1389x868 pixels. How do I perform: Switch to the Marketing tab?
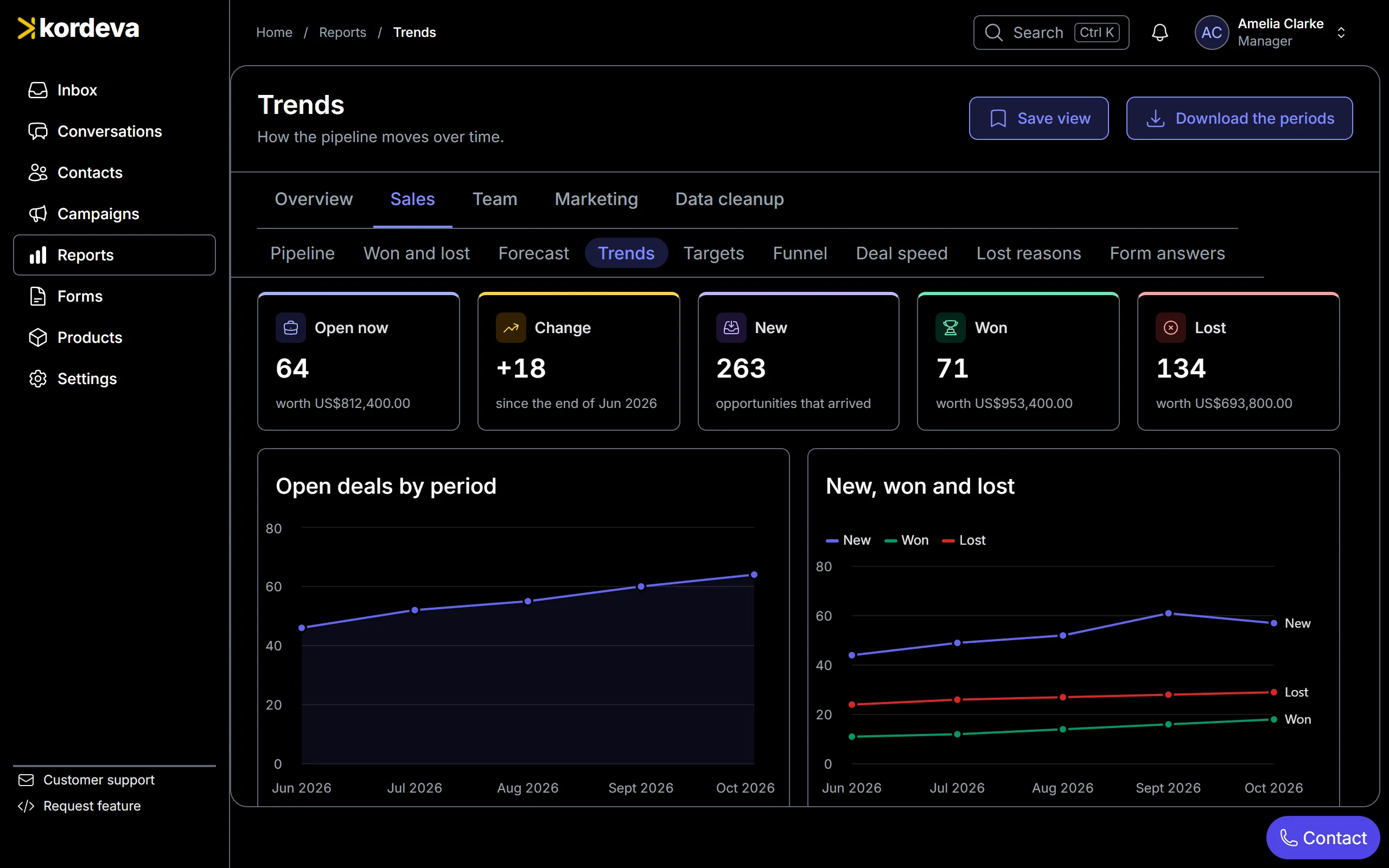pos(596,199)
